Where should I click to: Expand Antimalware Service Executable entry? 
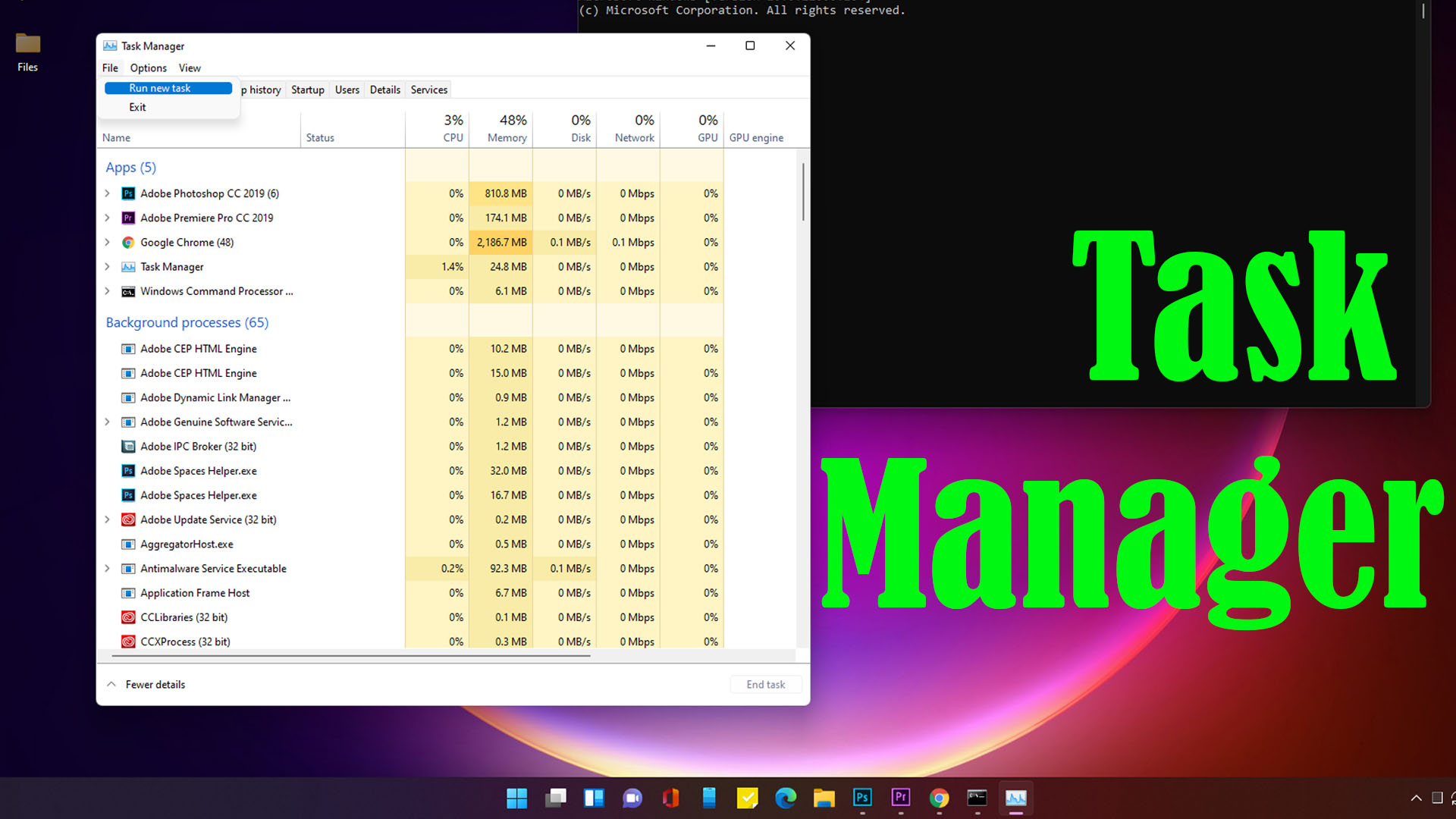click(x=107, y=568)
